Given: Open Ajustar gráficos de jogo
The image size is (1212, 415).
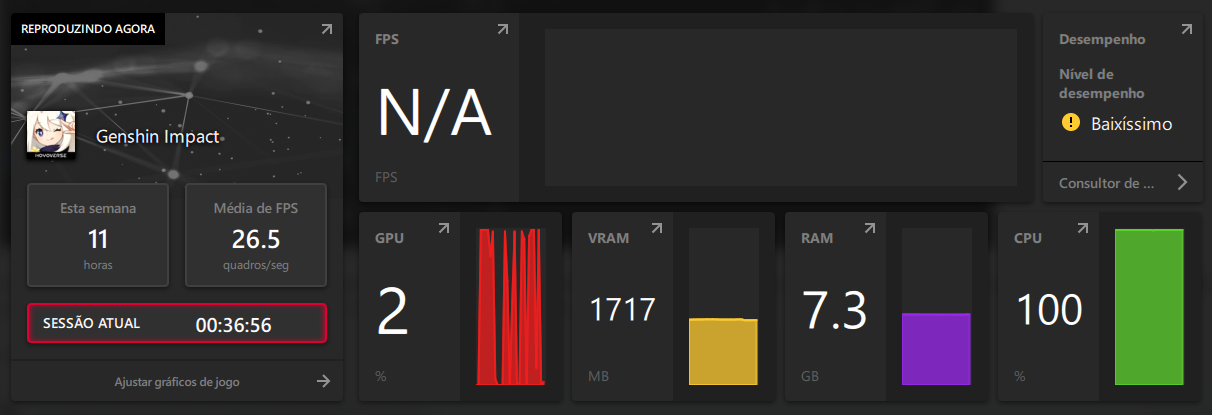Looking at the screenshot, I should coord(176,381).
